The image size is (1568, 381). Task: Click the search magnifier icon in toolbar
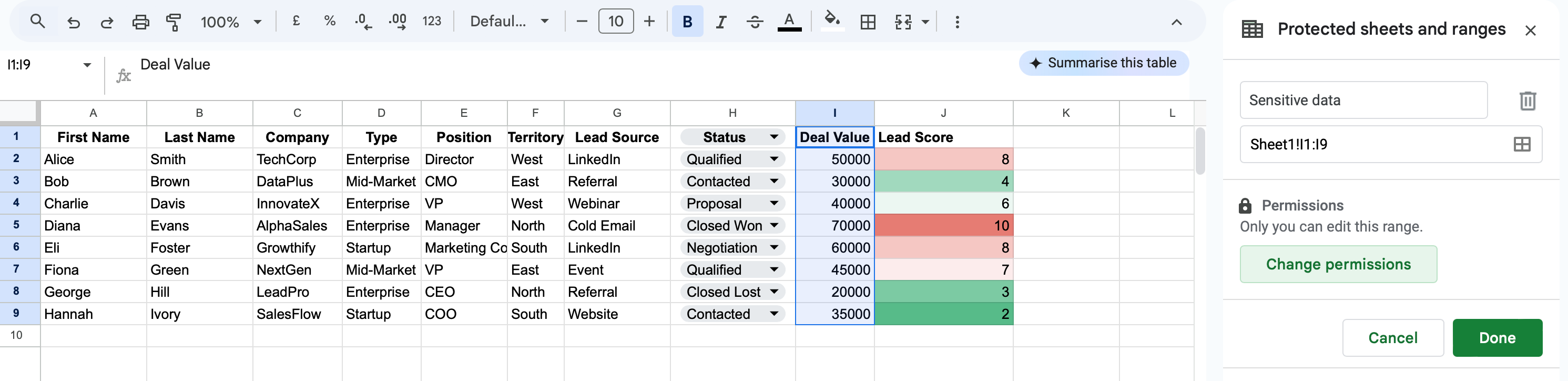tap(37, 22)
